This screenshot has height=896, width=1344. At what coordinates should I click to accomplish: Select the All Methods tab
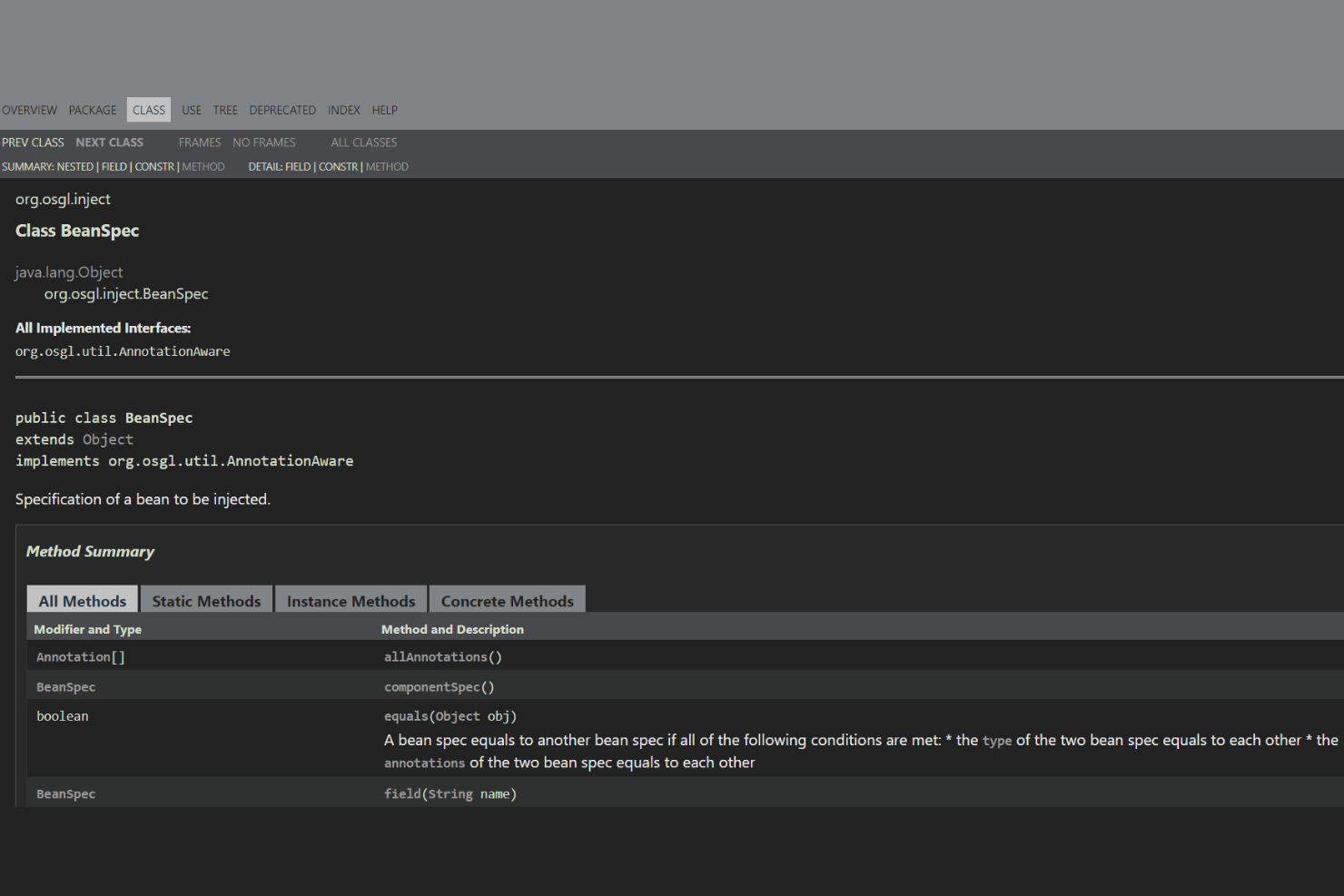(82, 600)
